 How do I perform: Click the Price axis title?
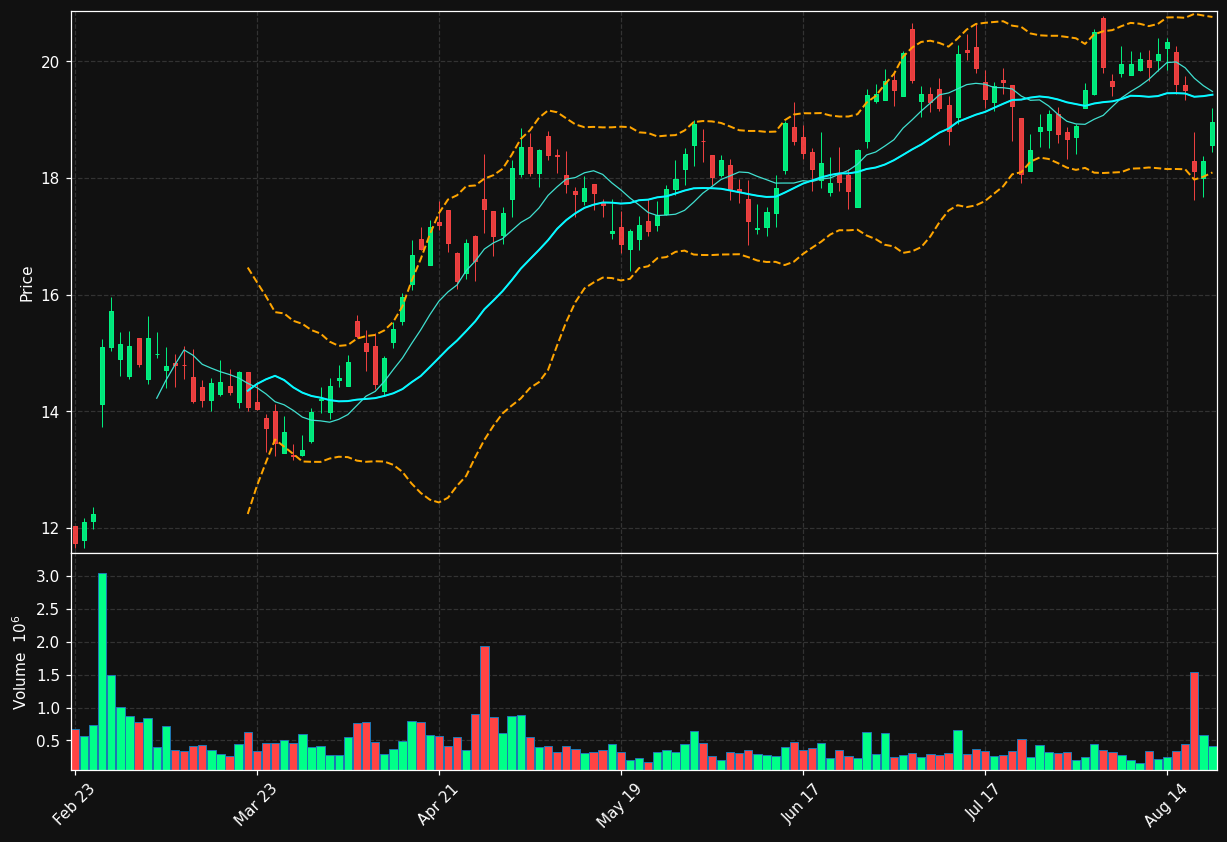[27, 283]
